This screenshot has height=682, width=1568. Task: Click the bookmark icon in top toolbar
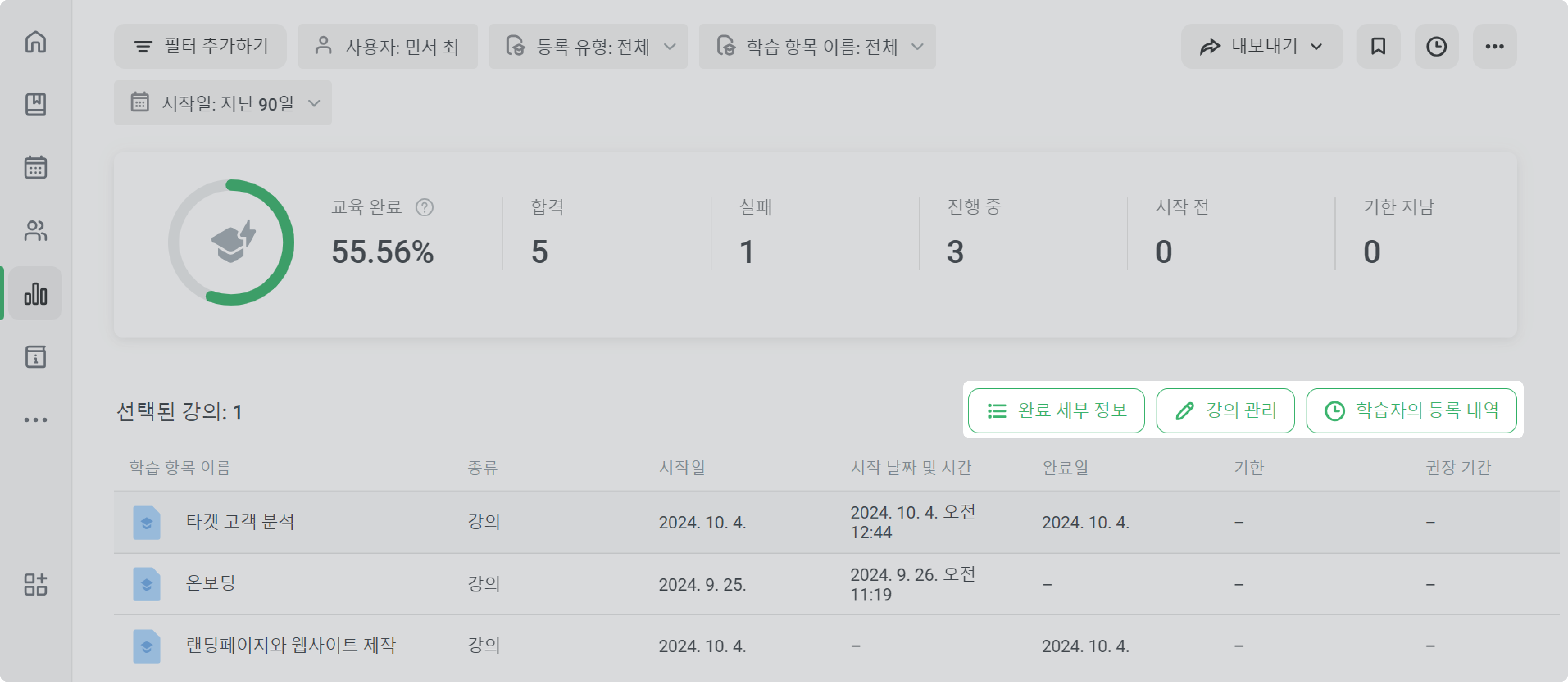(1378, 46)
